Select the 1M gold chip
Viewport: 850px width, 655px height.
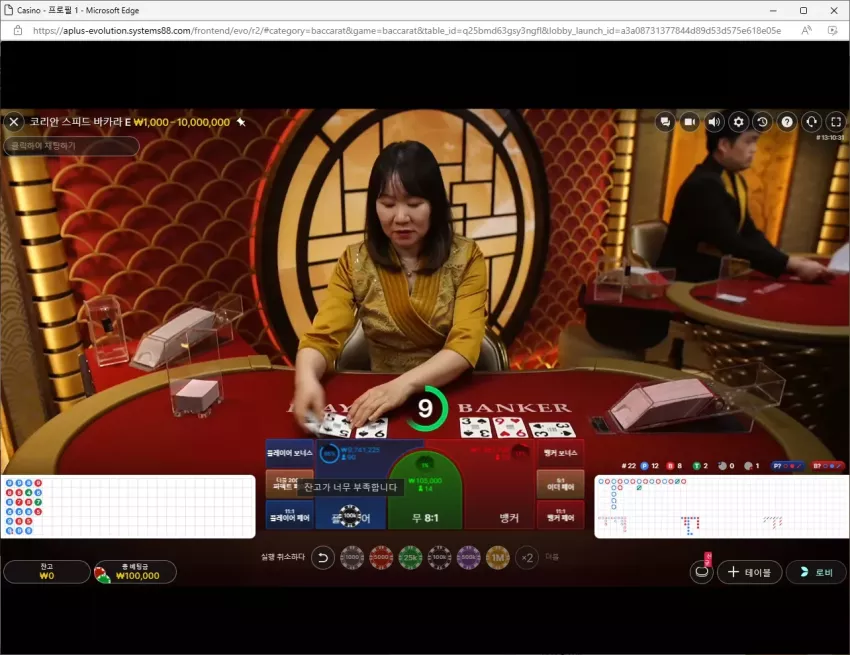[x=498, y=557]
